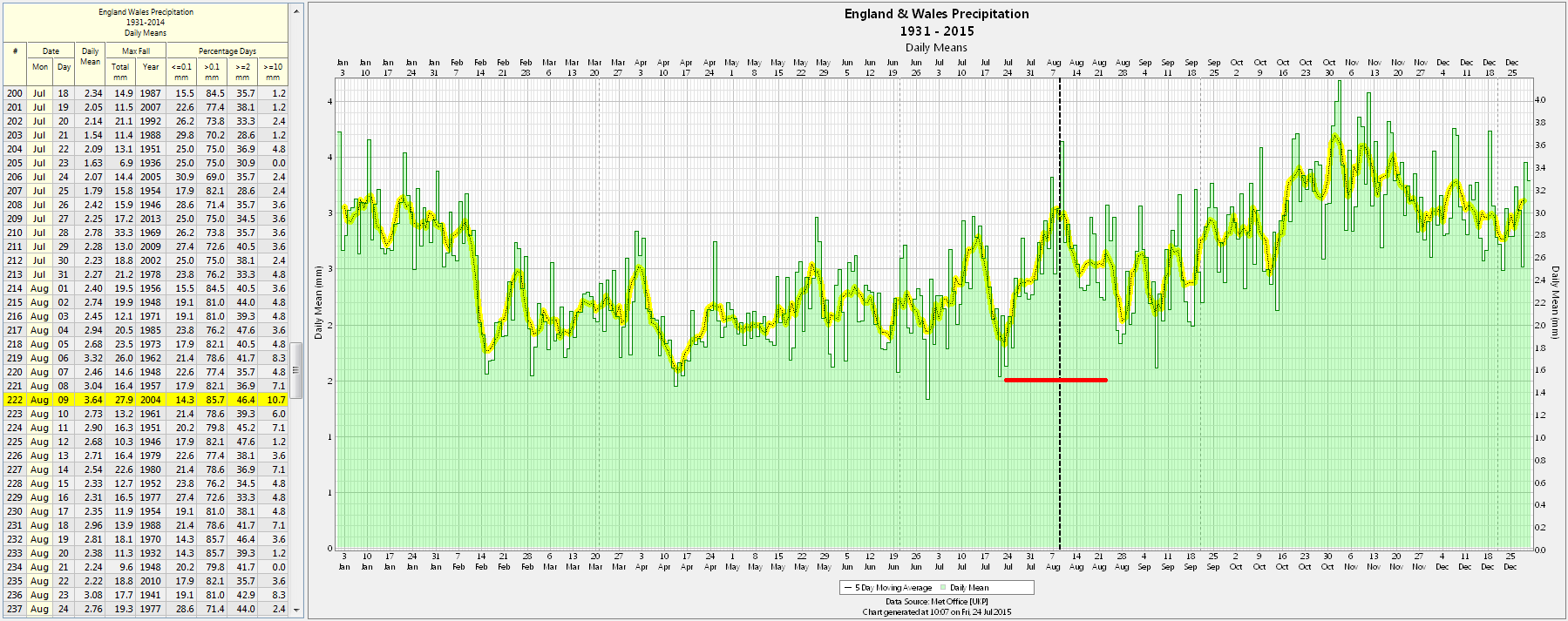The height and width of the screenshot is (621, 1568).
Task: Click the Daily Mean column header
Action: coord(90,57)
